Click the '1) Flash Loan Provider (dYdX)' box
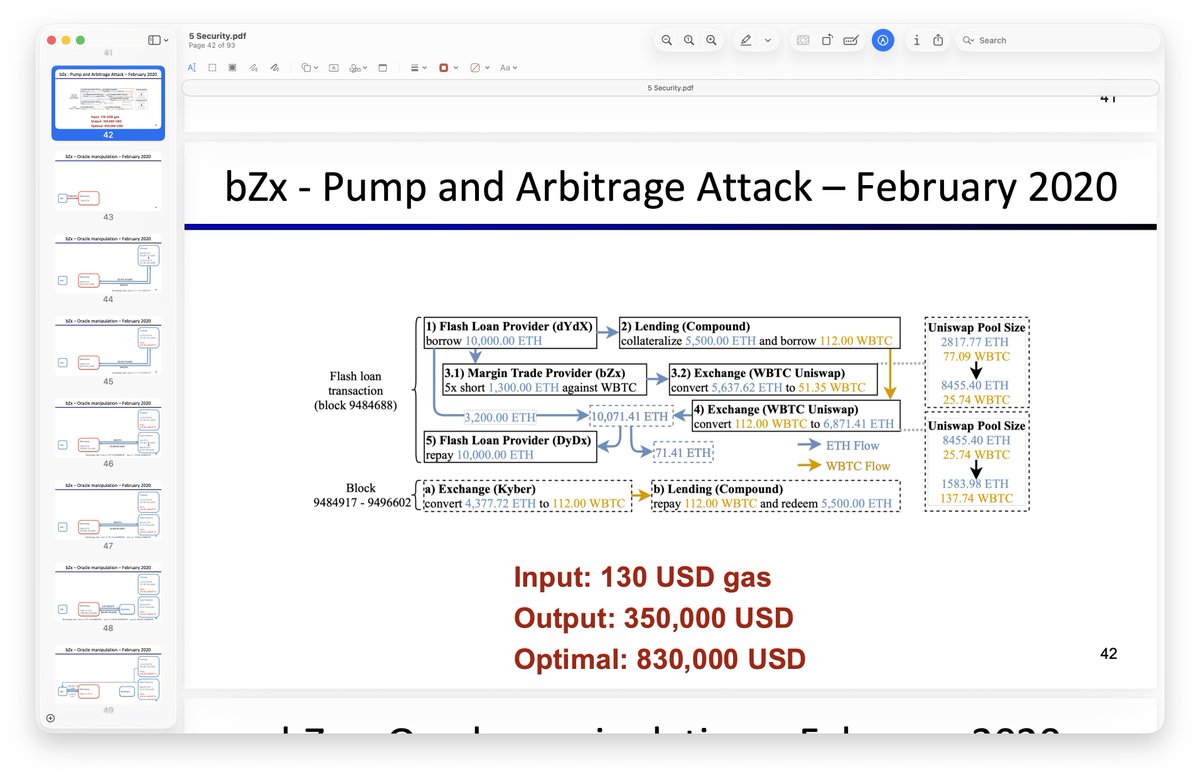 pos(509,333)
